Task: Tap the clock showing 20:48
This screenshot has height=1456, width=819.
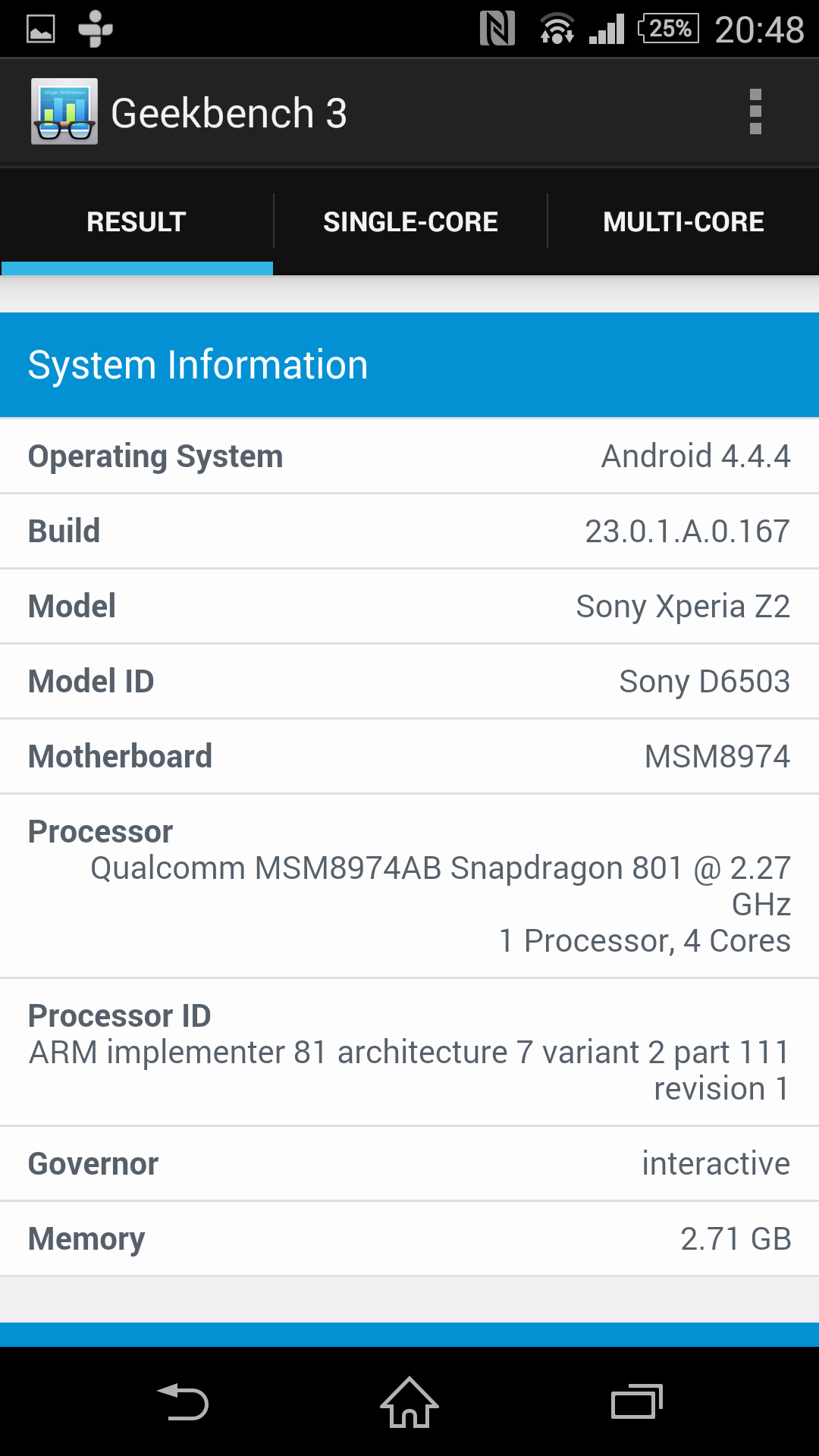Action: pyautogui.click(x=759, y=30)
